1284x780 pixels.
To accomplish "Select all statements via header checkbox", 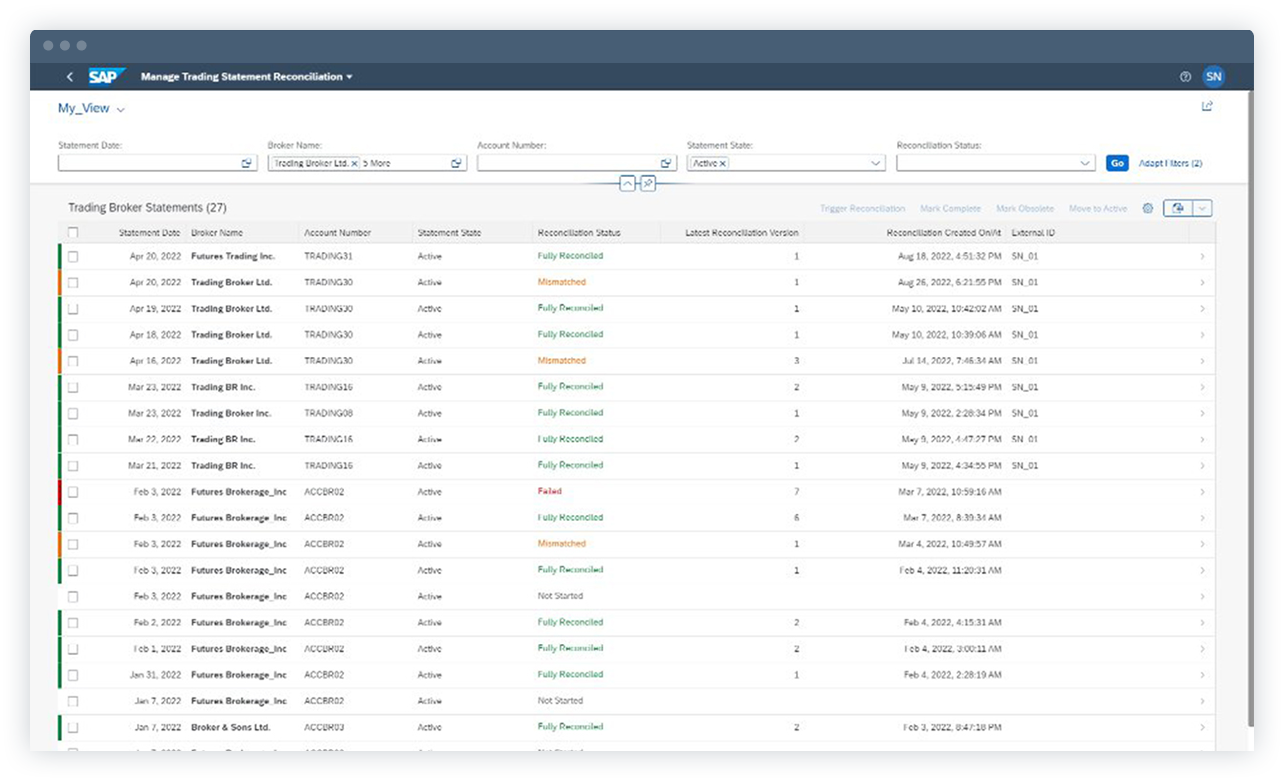I will click(74, 231).
